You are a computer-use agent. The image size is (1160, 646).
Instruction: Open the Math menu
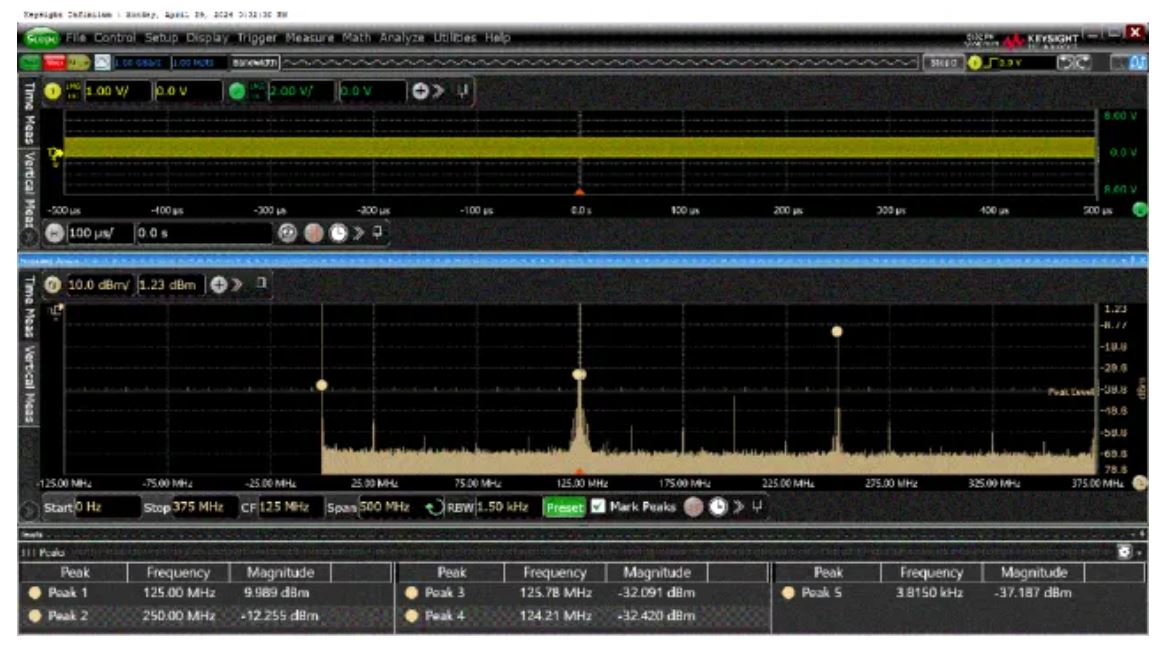(x=356, y=37)
